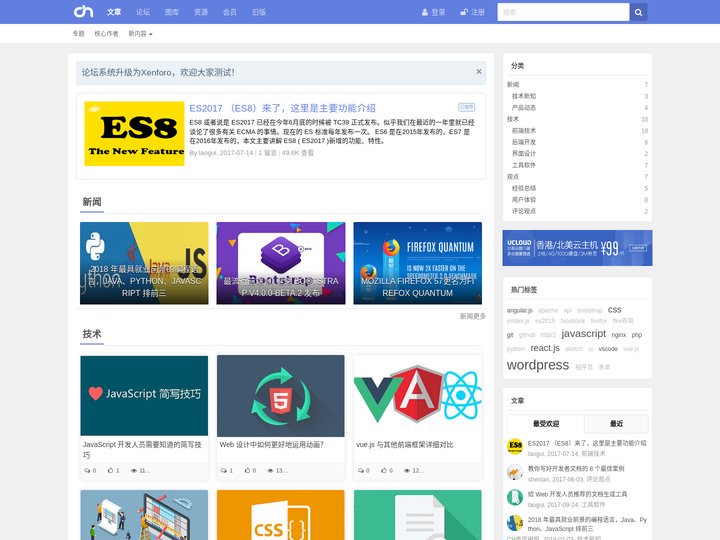Screen dimensions: 720x540
Task: Select the 新闻 category in sidebar
Action: pyautogui.click(x=513, y=84)
